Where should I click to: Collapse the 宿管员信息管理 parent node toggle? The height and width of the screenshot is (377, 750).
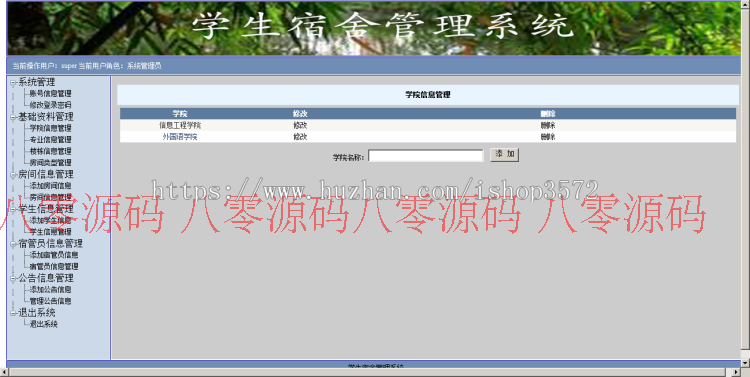(x=13, y=244)
